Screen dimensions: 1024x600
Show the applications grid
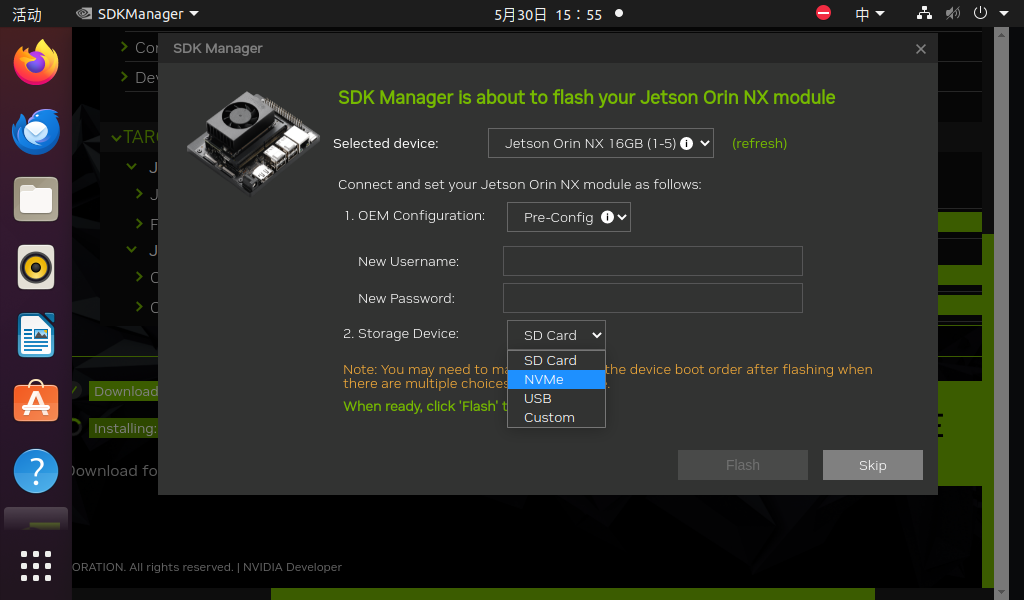coord(36,566)
